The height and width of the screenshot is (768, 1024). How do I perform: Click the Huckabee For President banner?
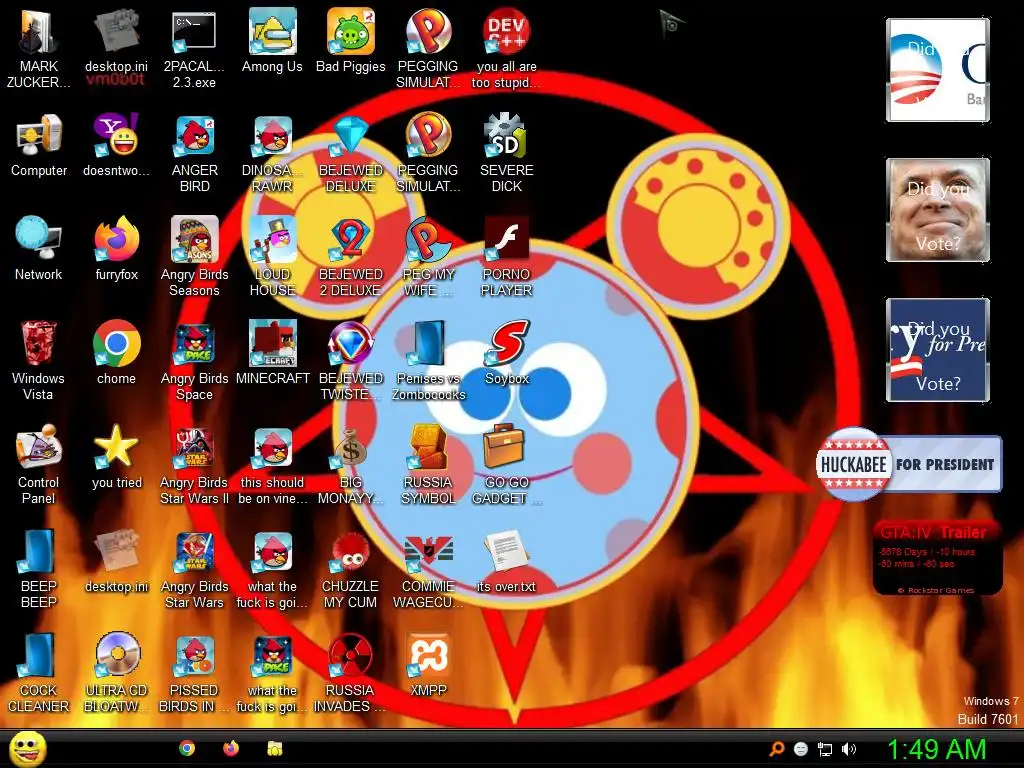point(909,464)
